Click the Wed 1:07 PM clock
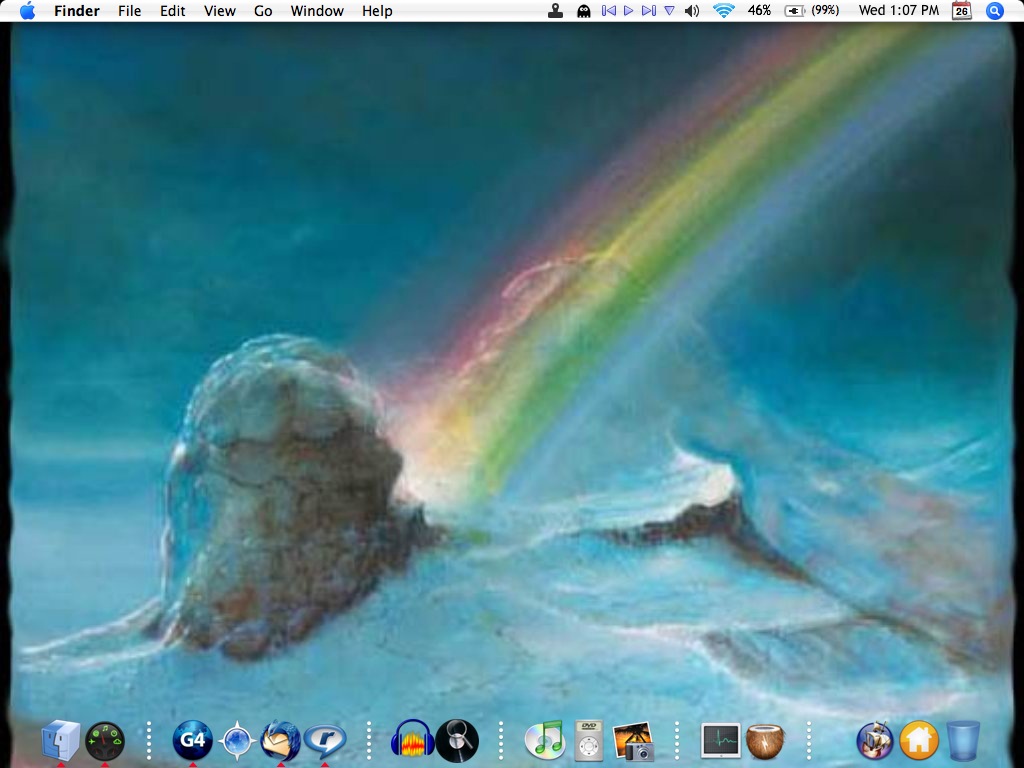1024x768 pixels. (x=899, y=10)
